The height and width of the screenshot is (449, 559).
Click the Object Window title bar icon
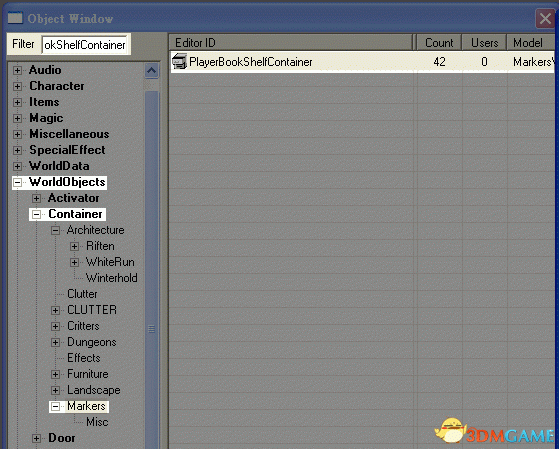15,18
